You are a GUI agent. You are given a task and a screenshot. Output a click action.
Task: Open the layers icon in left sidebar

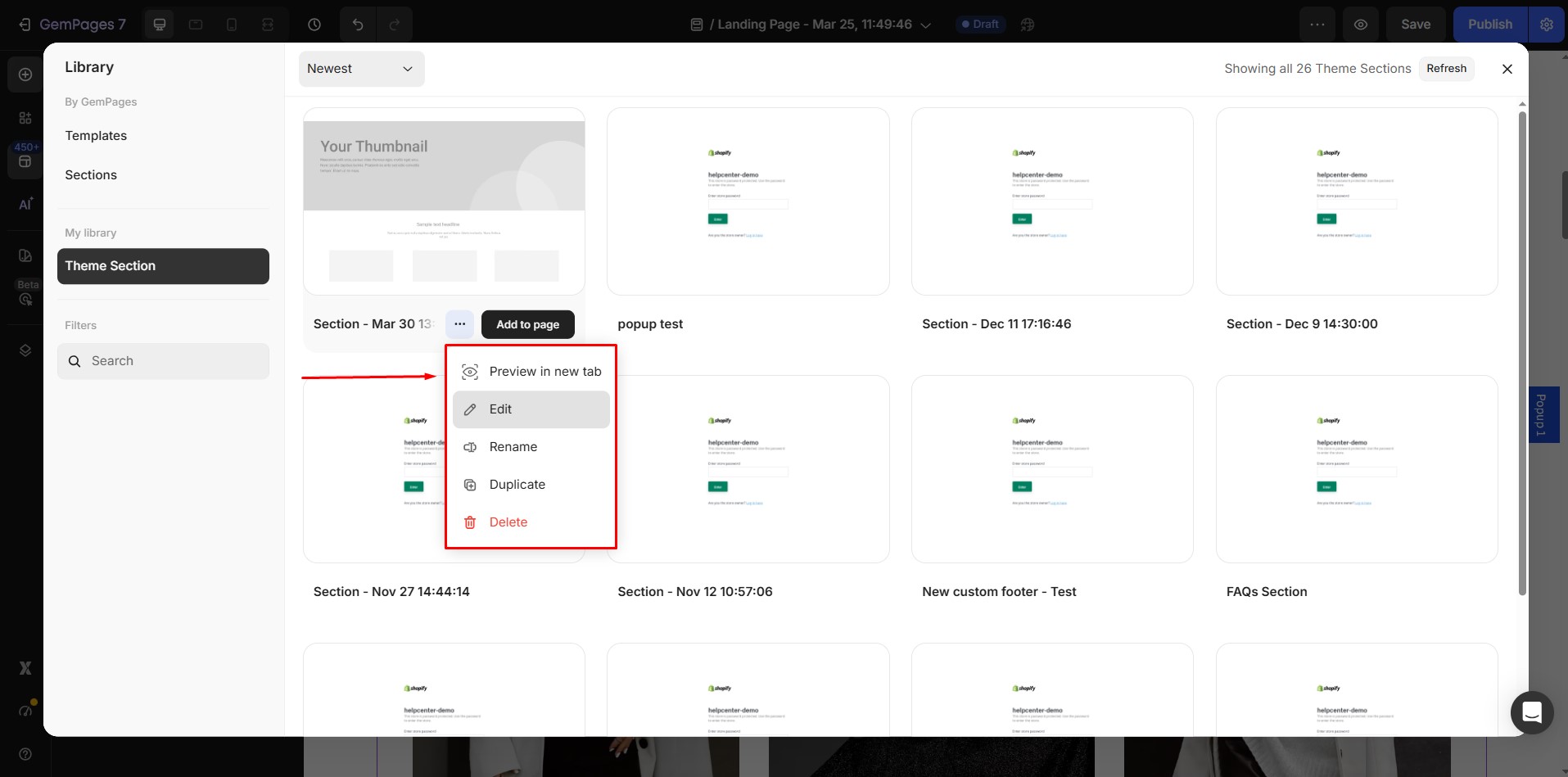(25, 350)
